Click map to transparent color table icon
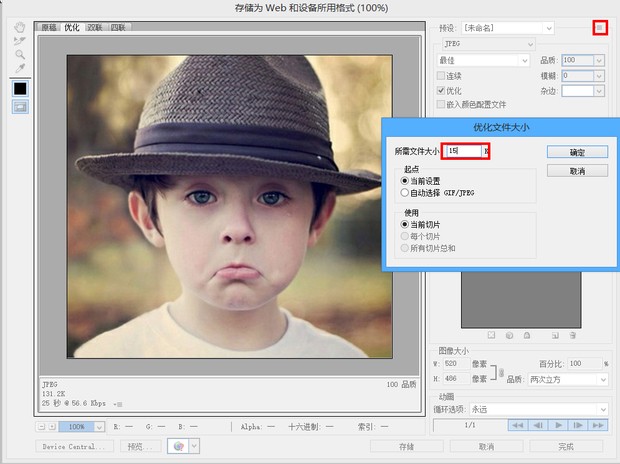The image size is (620, 464). 491,335
